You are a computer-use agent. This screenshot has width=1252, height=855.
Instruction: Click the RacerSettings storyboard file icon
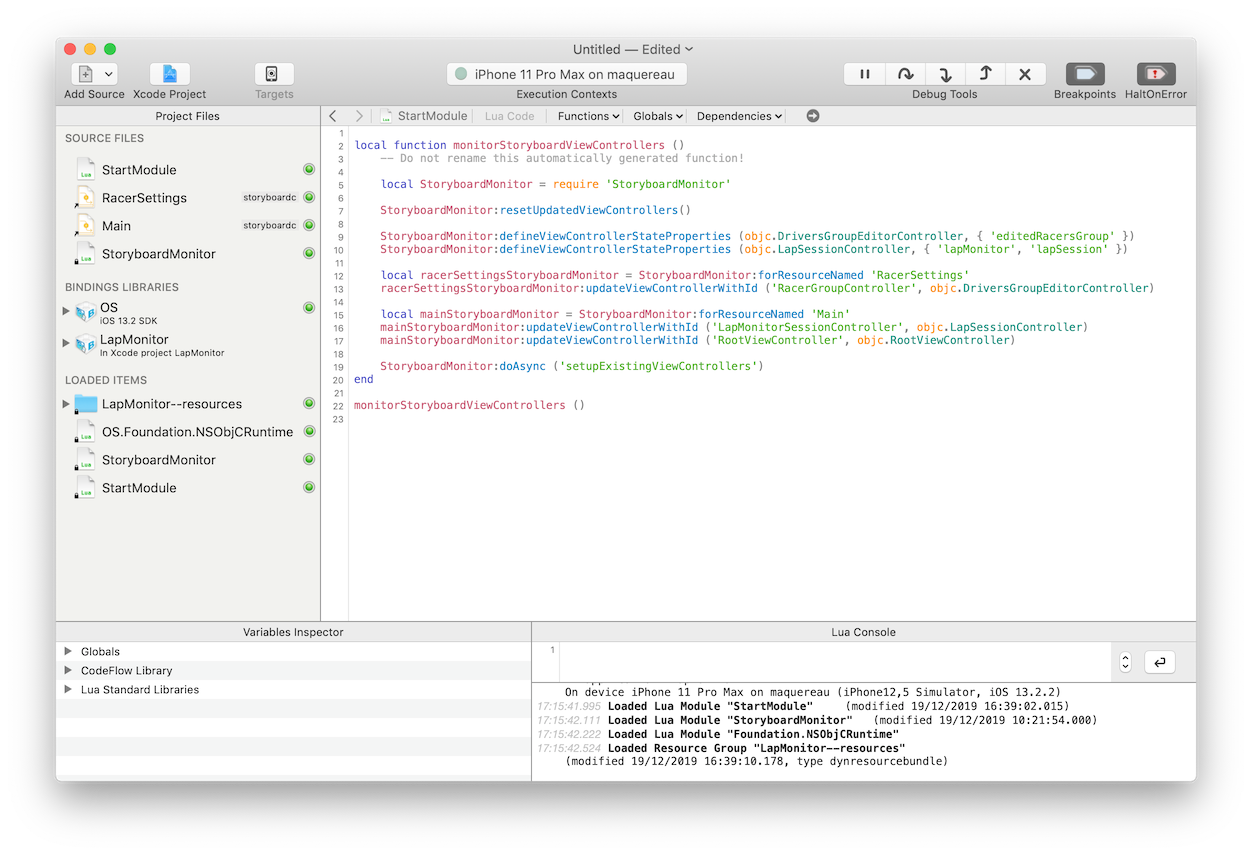pos(86,198)
